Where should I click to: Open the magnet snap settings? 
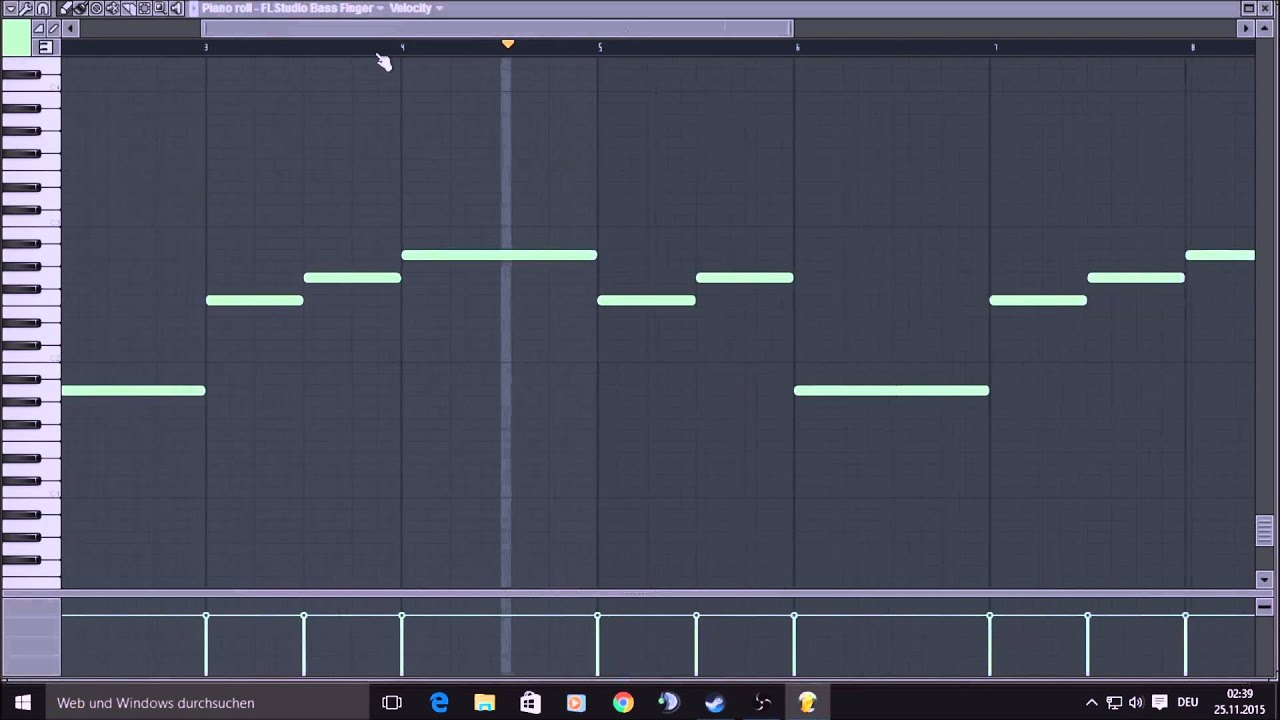click(42, 8)
